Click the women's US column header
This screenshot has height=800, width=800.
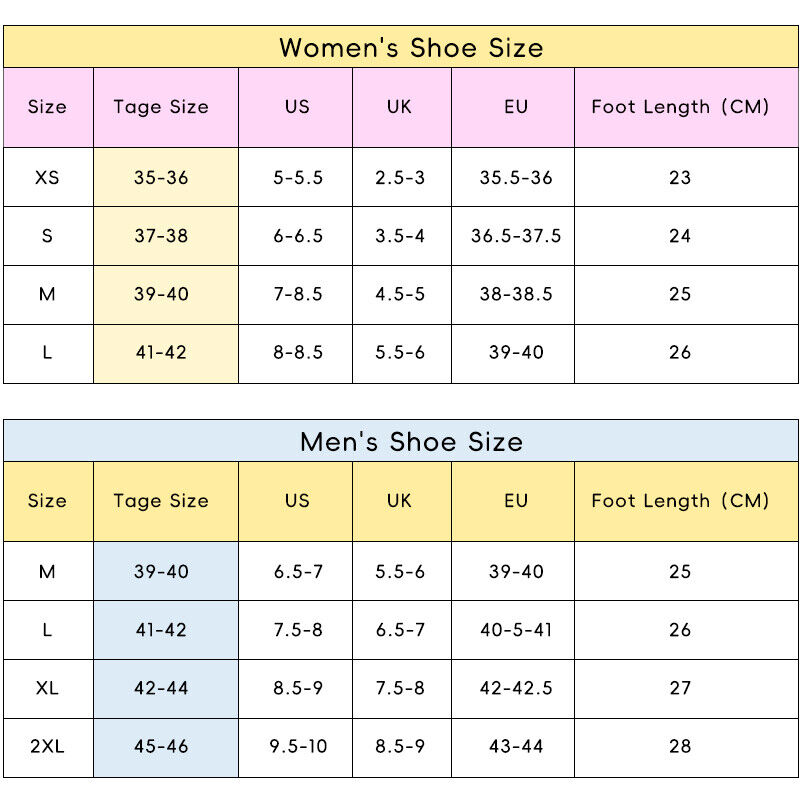[x=295, y=108]
